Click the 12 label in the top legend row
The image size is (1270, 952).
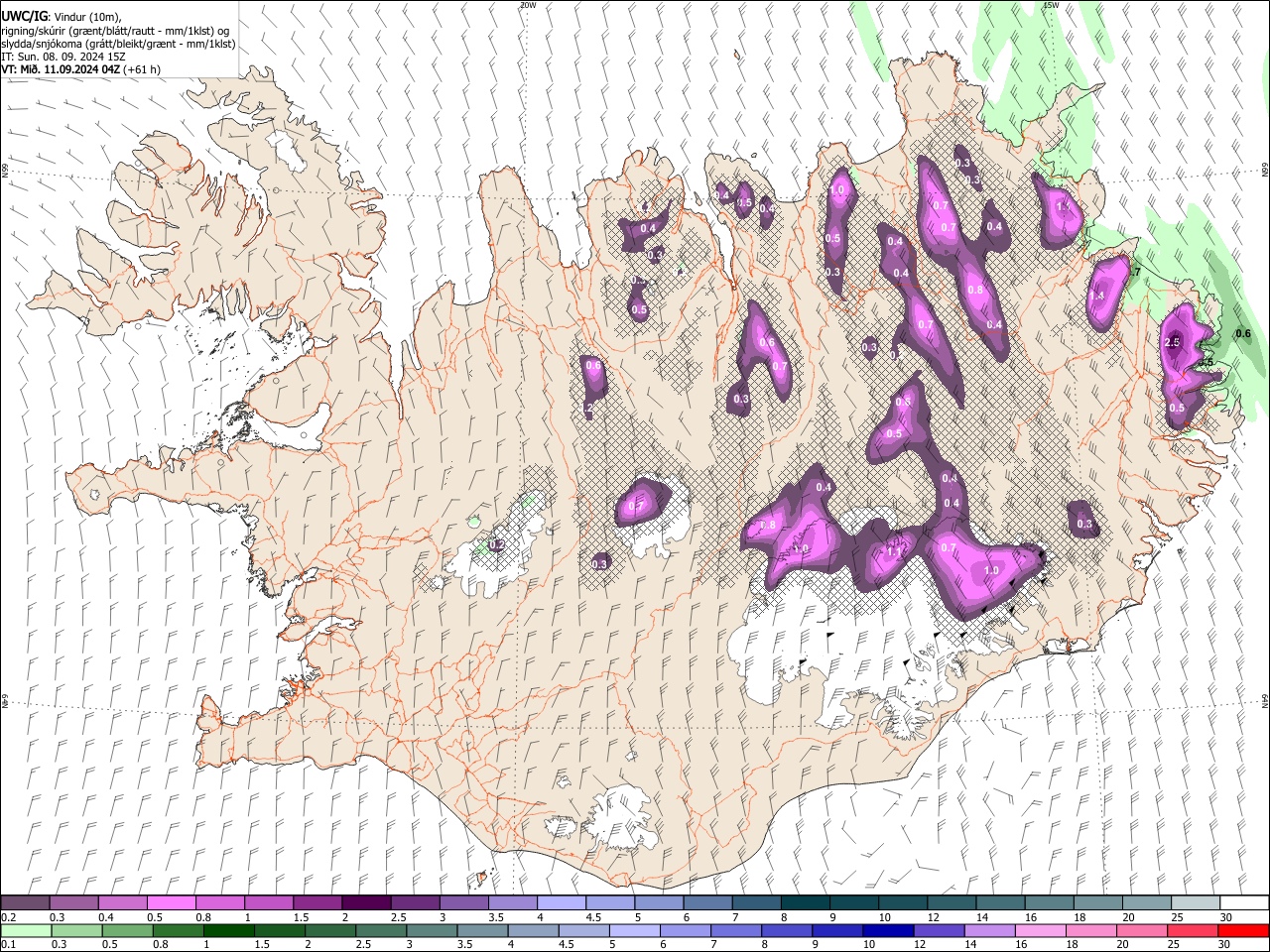[933, 917]
